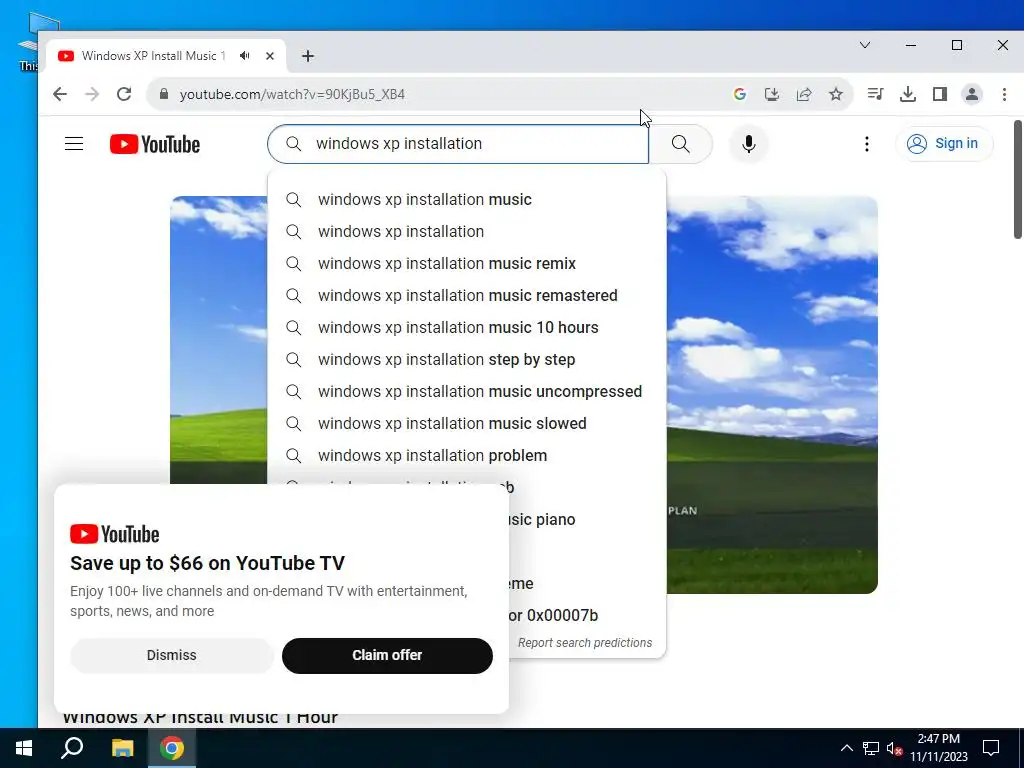Open YouTube guide hamburger menu

click(74, 144)
